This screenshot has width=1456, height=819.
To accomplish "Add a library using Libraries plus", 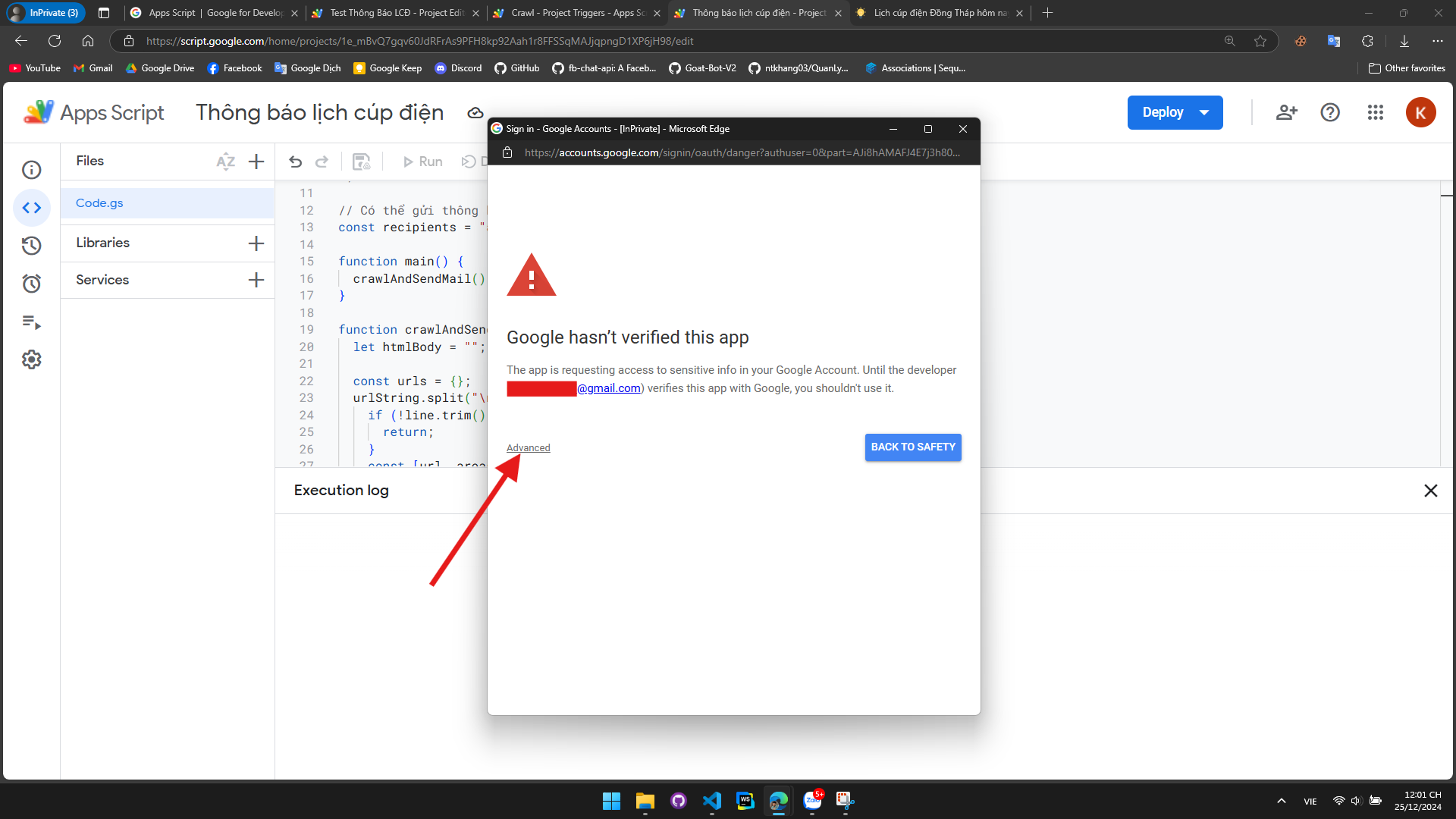I will [256, 243].
